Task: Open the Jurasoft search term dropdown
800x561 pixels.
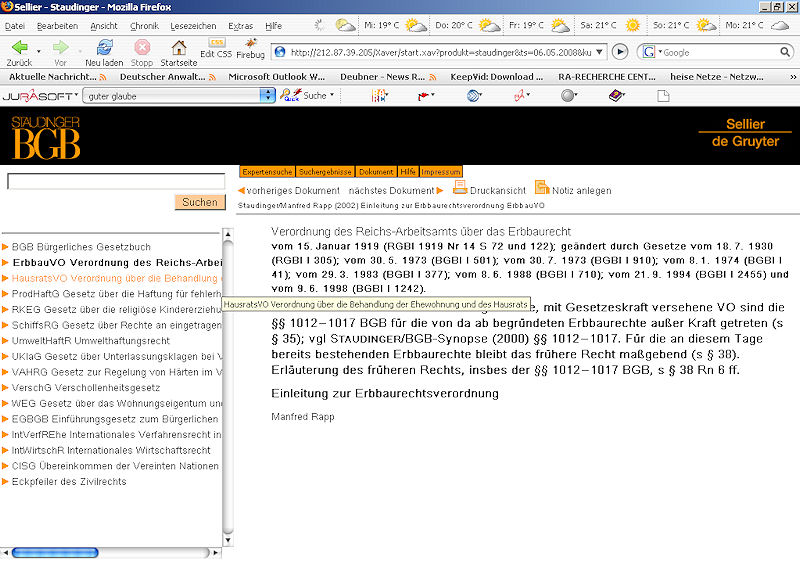Action: click(x=267, y=95)
